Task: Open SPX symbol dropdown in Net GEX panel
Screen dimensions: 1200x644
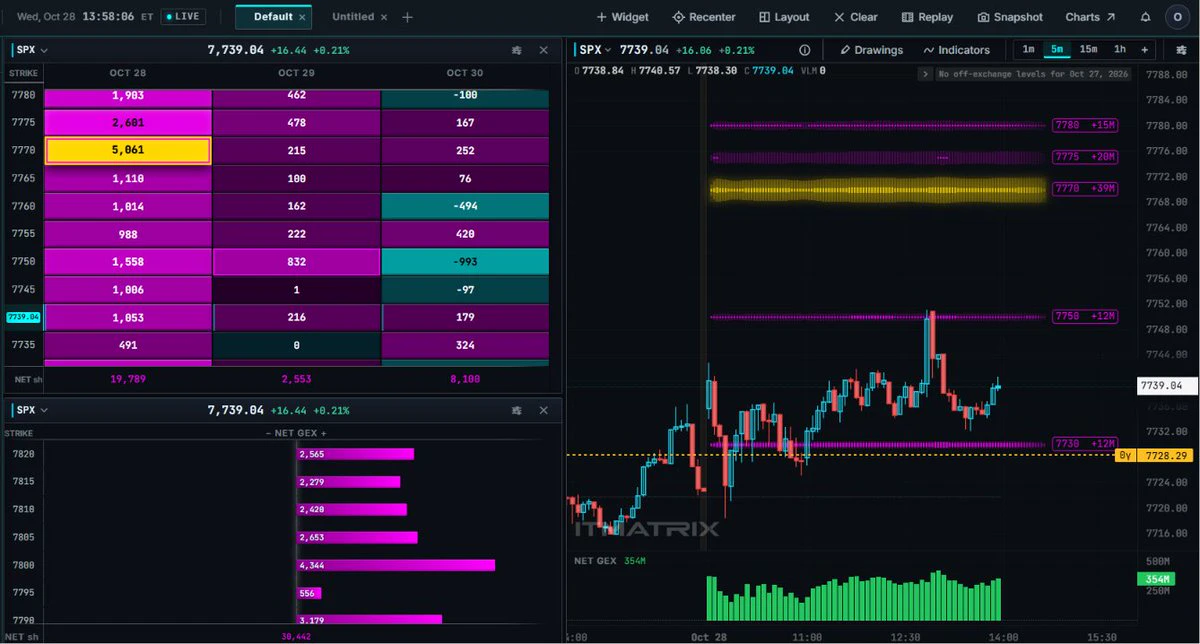Action: [x=32, y=411]
